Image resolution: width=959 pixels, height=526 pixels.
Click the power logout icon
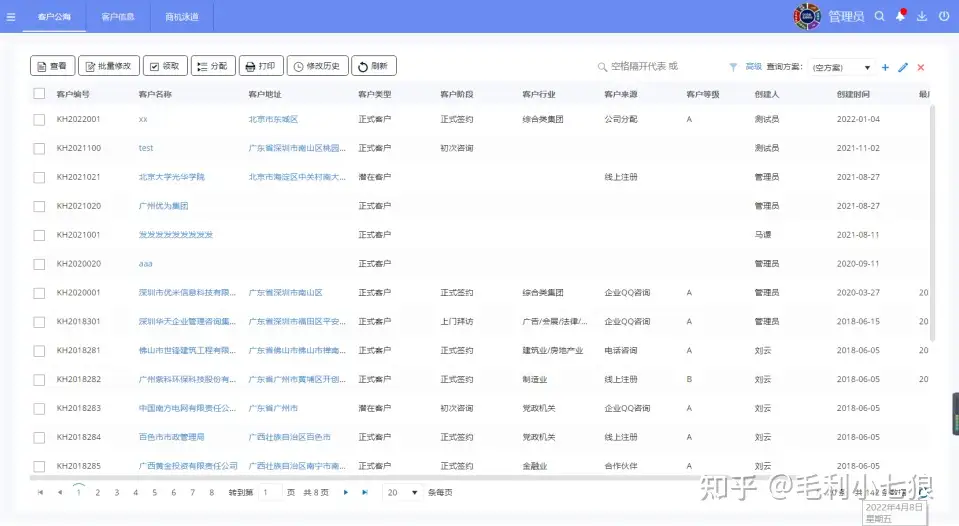pos(944,17)
